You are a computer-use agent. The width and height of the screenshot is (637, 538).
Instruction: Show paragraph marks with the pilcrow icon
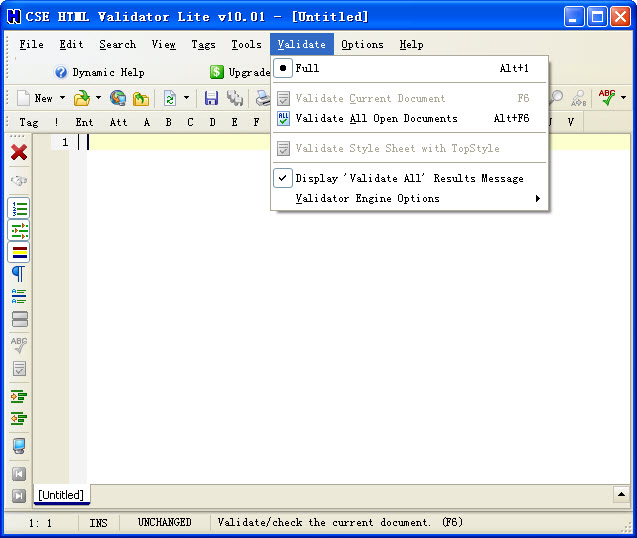tap(19, 274)
